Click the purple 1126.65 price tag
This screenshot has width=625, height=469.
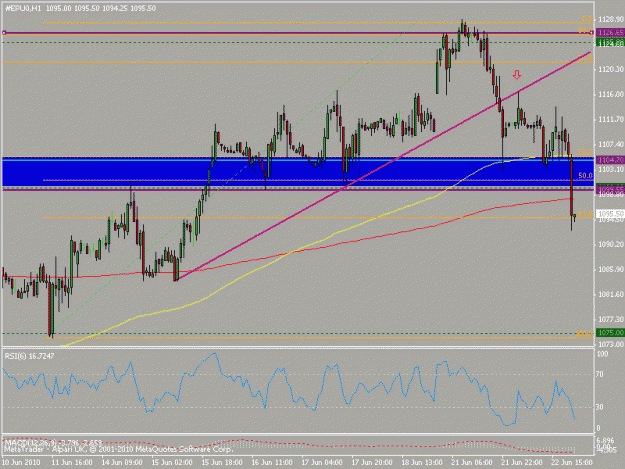coord(610,32)
